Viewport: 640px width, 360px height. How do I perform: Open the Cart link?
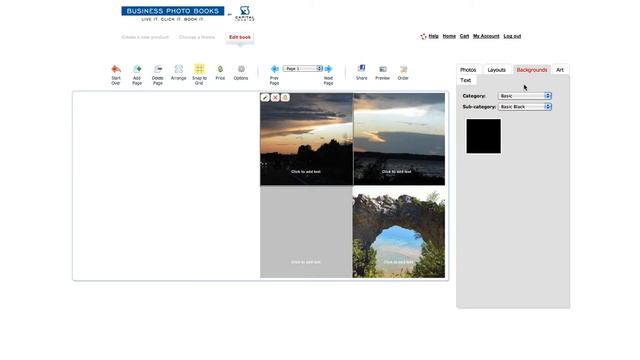(464, 36)
